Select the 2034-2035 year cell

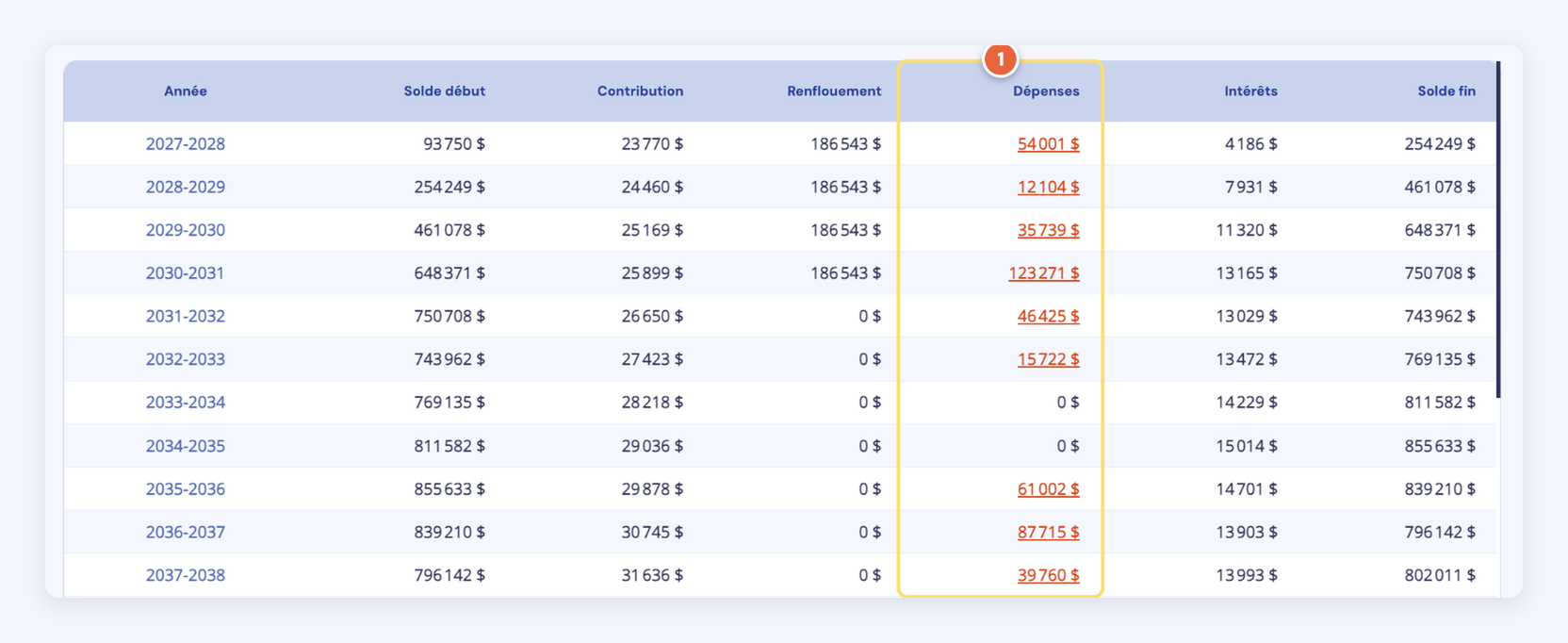tap(186, 446)
